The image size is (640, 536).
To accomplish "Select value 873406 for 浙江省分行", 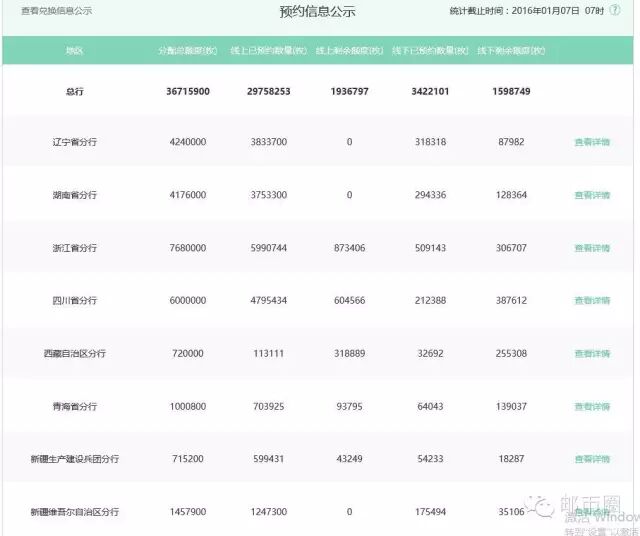I will coord(349,248).
